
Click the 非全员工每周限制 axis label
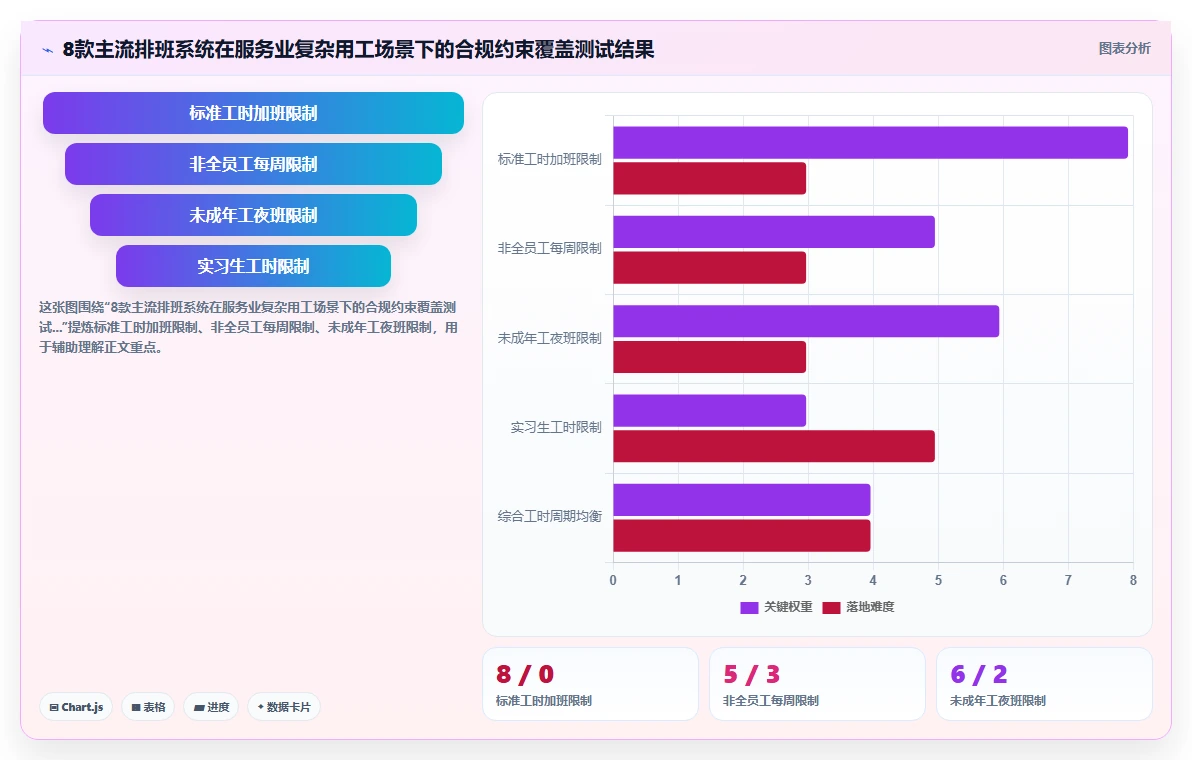[550, 249]
